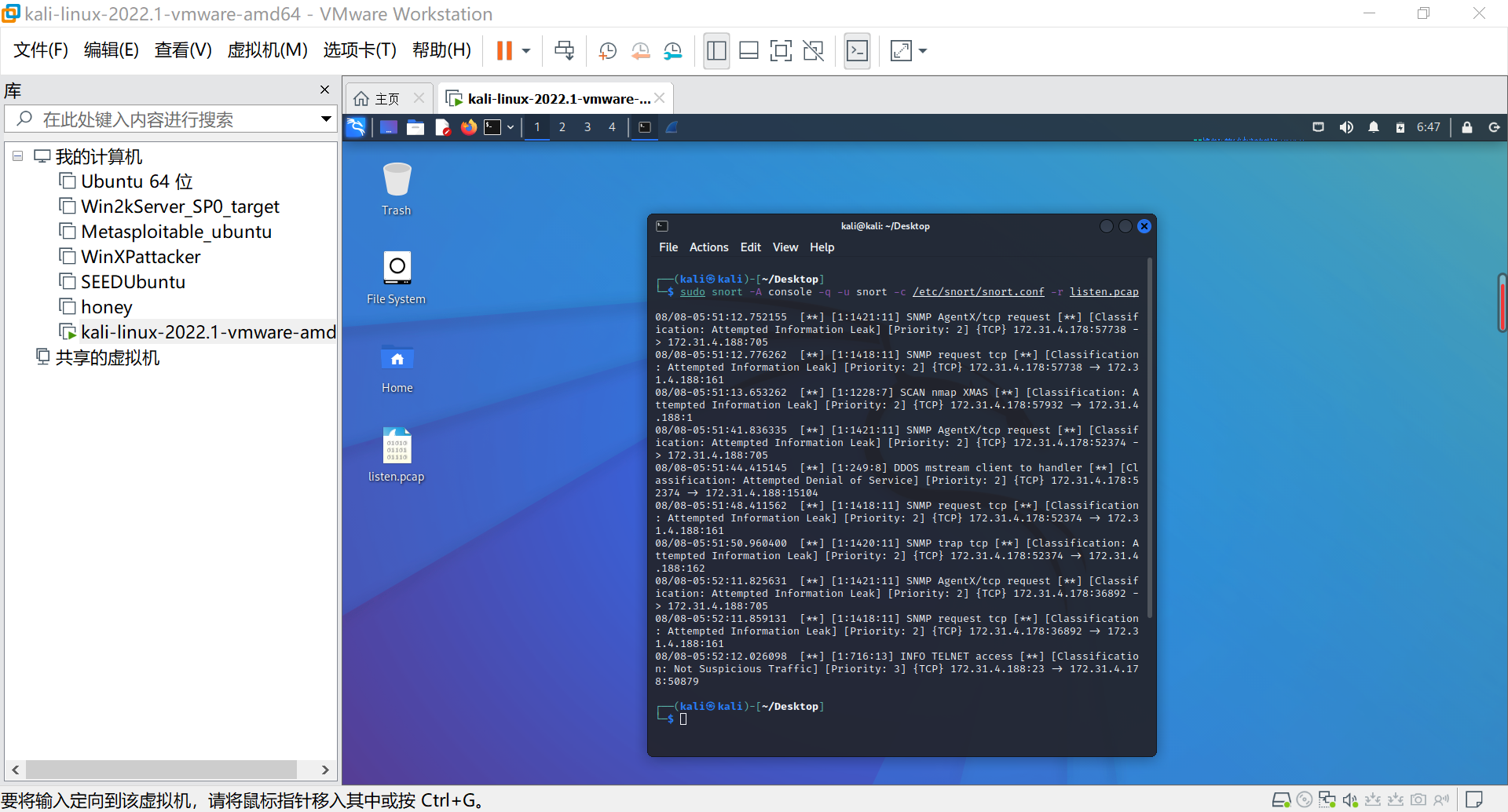This screenshot has width=1508, height=812.
Task: Launch terminal emulator from Kali panel launcher
Action: (x=492, y=127)
